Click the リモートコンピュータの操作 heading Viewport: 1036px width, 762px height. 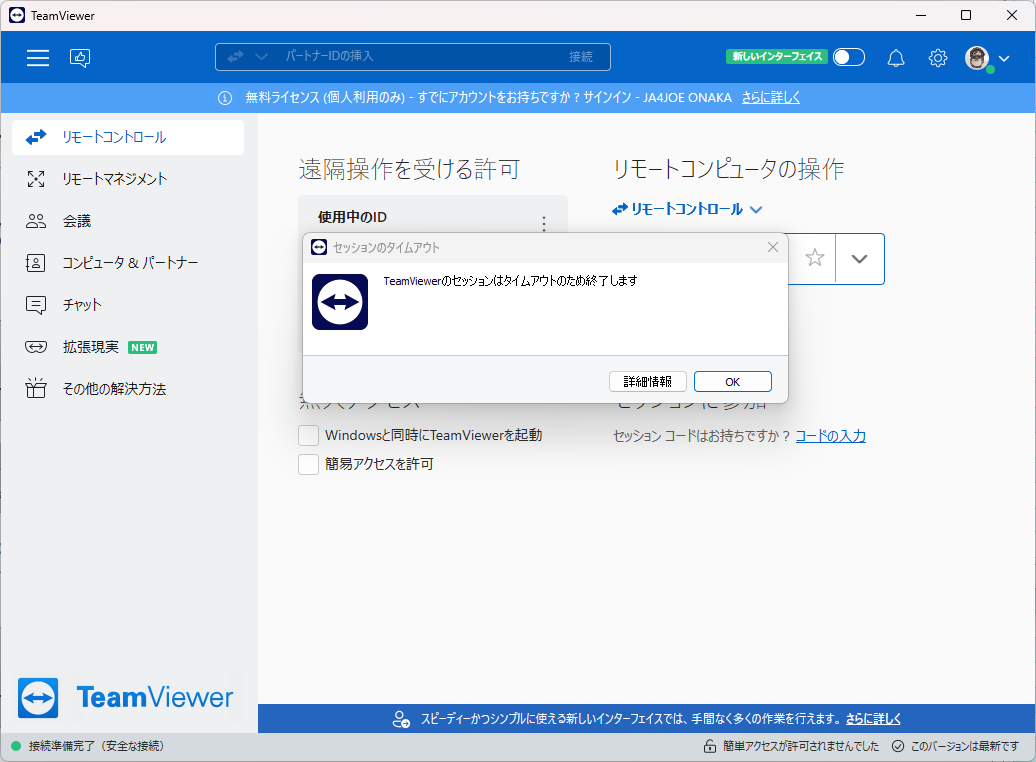(729, 169)
